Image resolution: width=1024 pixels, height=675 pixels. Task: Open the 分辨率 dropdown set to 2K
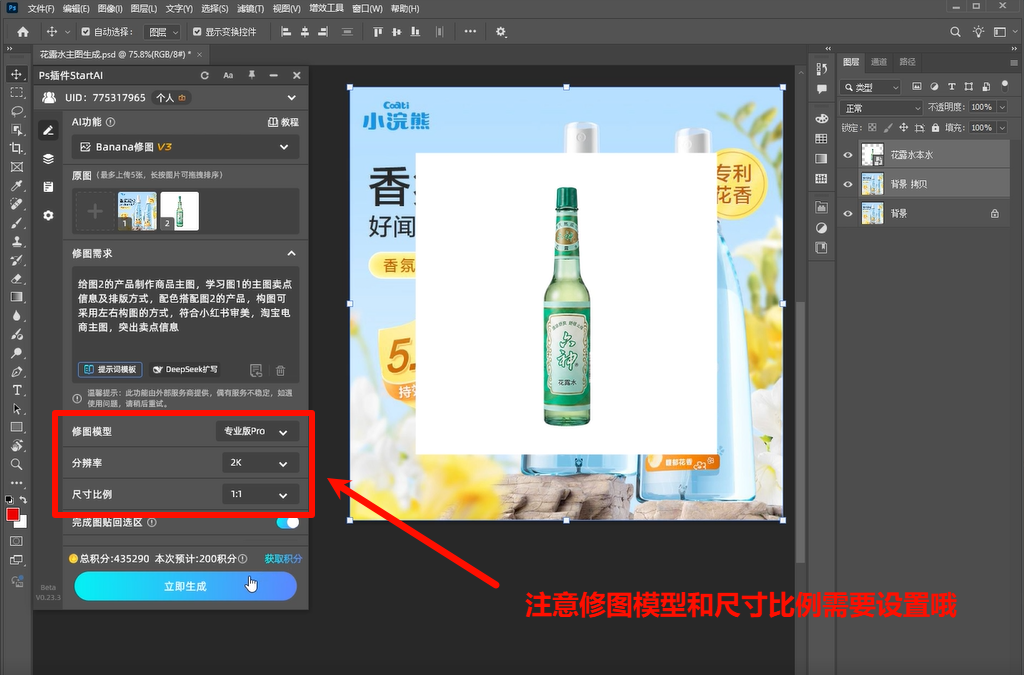(x=258, y=463)
